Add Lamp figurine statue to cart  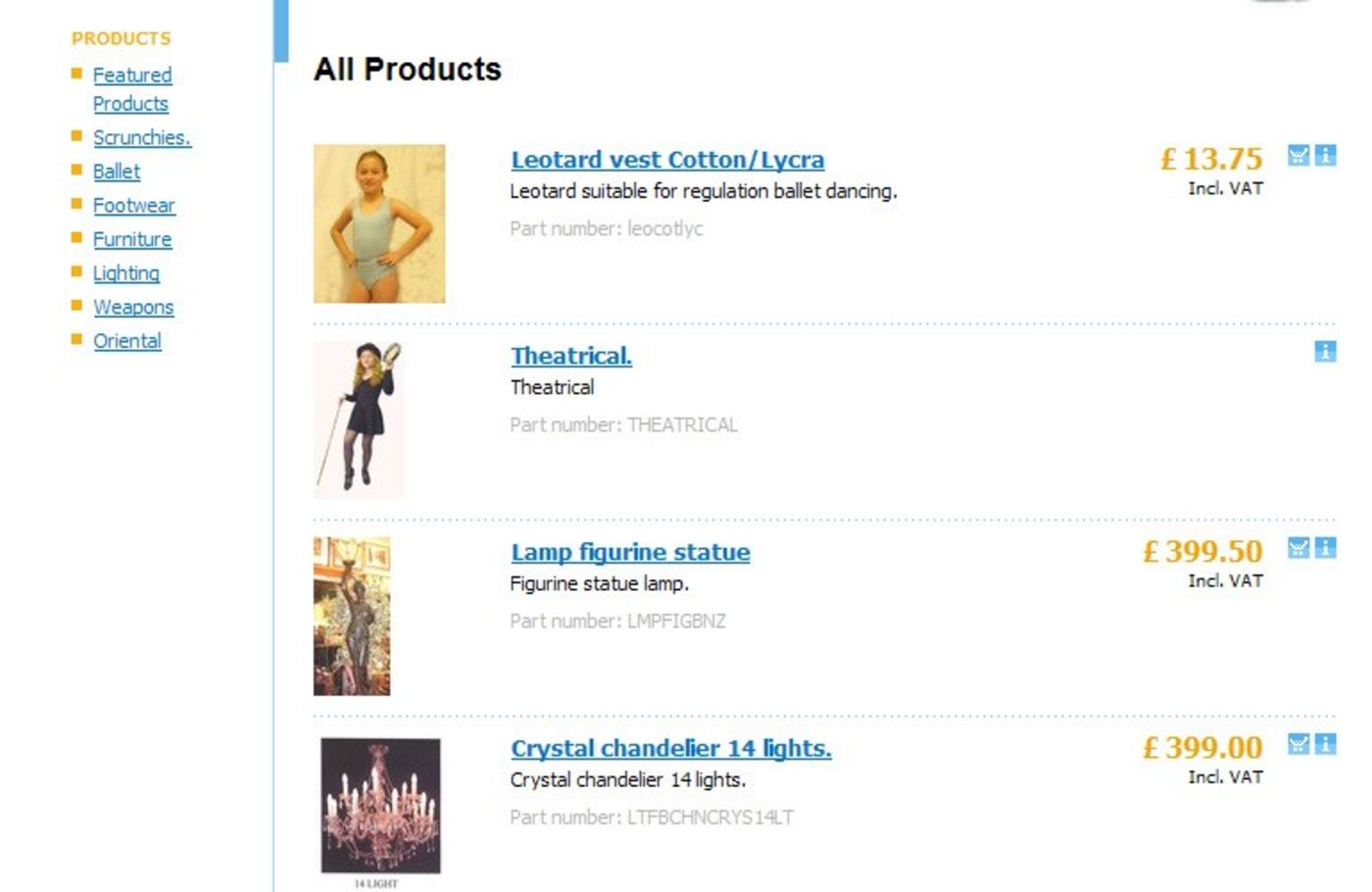1298,548
